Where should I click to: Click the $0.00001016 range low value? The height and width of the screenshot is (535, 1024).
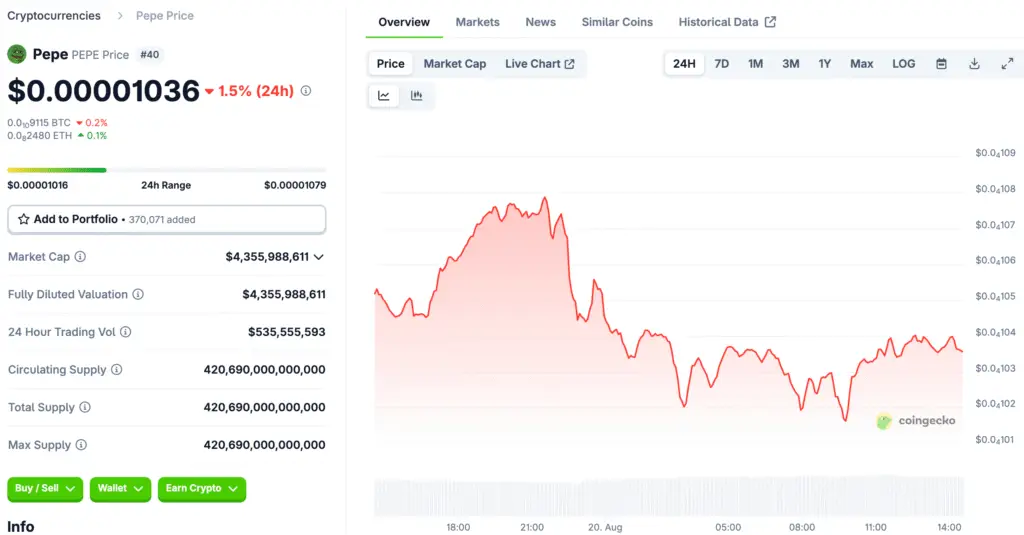pyautogui.click(x=37, y=185)
